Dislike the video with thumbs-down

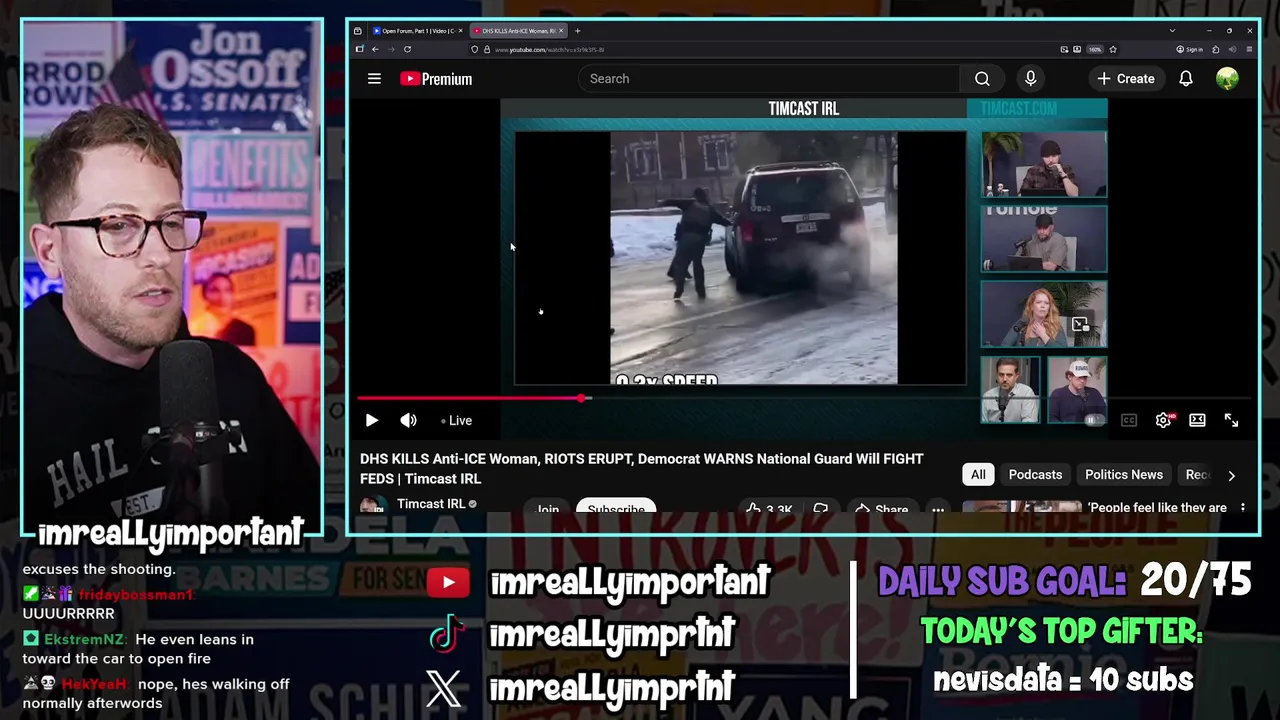821,508
